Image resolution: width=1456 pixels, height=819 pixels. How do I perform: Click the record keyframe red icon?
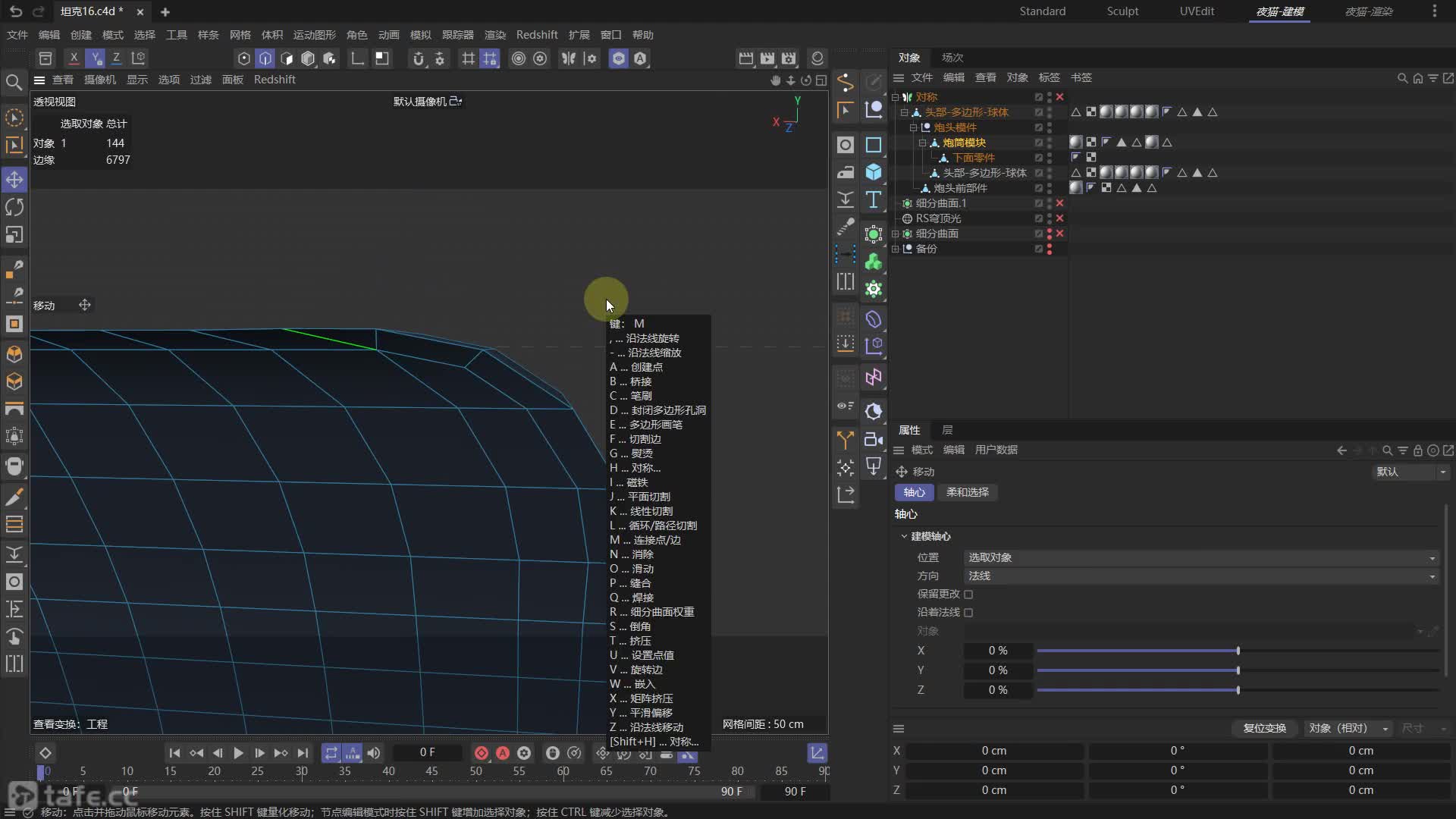(481, 753)
